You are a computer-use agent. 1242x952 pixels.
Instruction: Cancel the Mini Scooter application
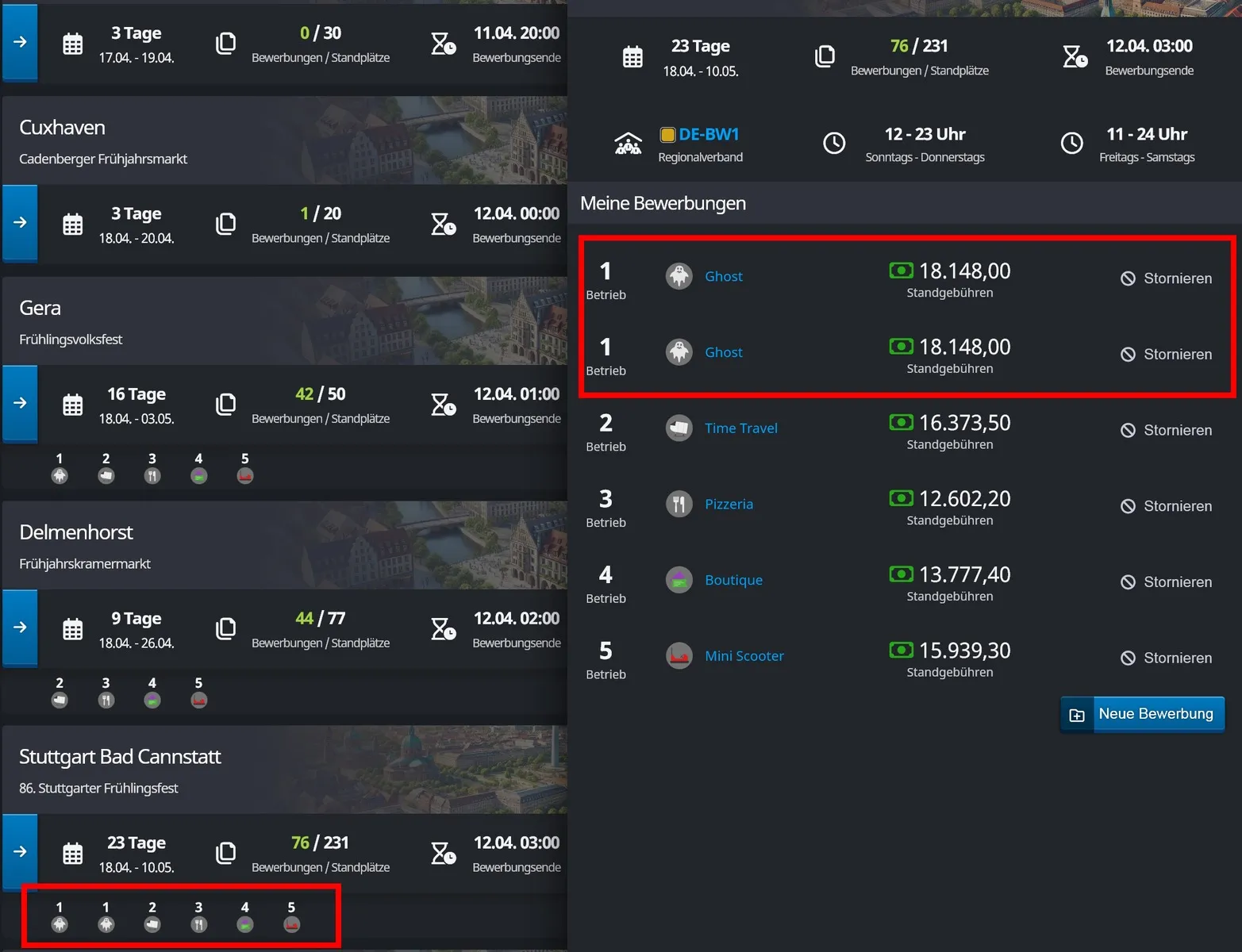point(1166,658)
